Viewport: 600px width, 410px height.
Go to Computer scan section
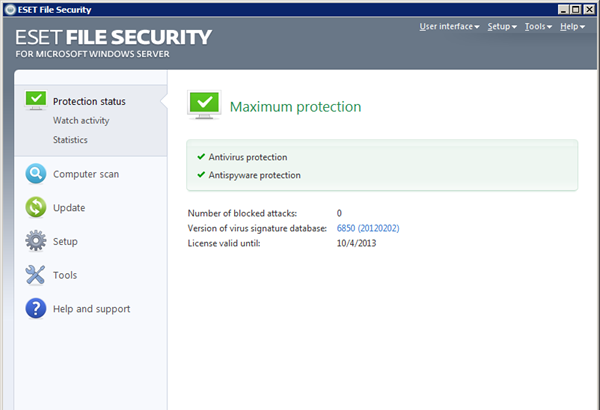[86, 174]
